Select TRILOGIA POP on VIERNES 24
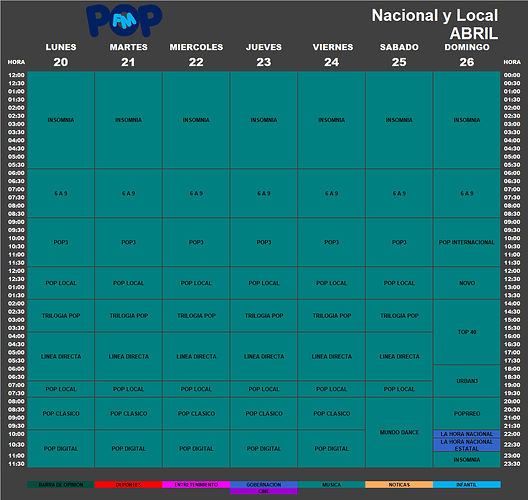Viewport: 528px width, 500px height. pyautogui.click(x=332, y=315)
